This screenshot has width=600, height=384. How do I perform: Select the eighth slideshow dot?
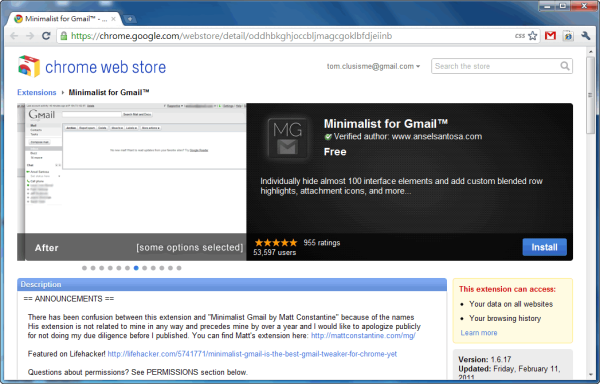pyautogui.click(x=145, y=268)
